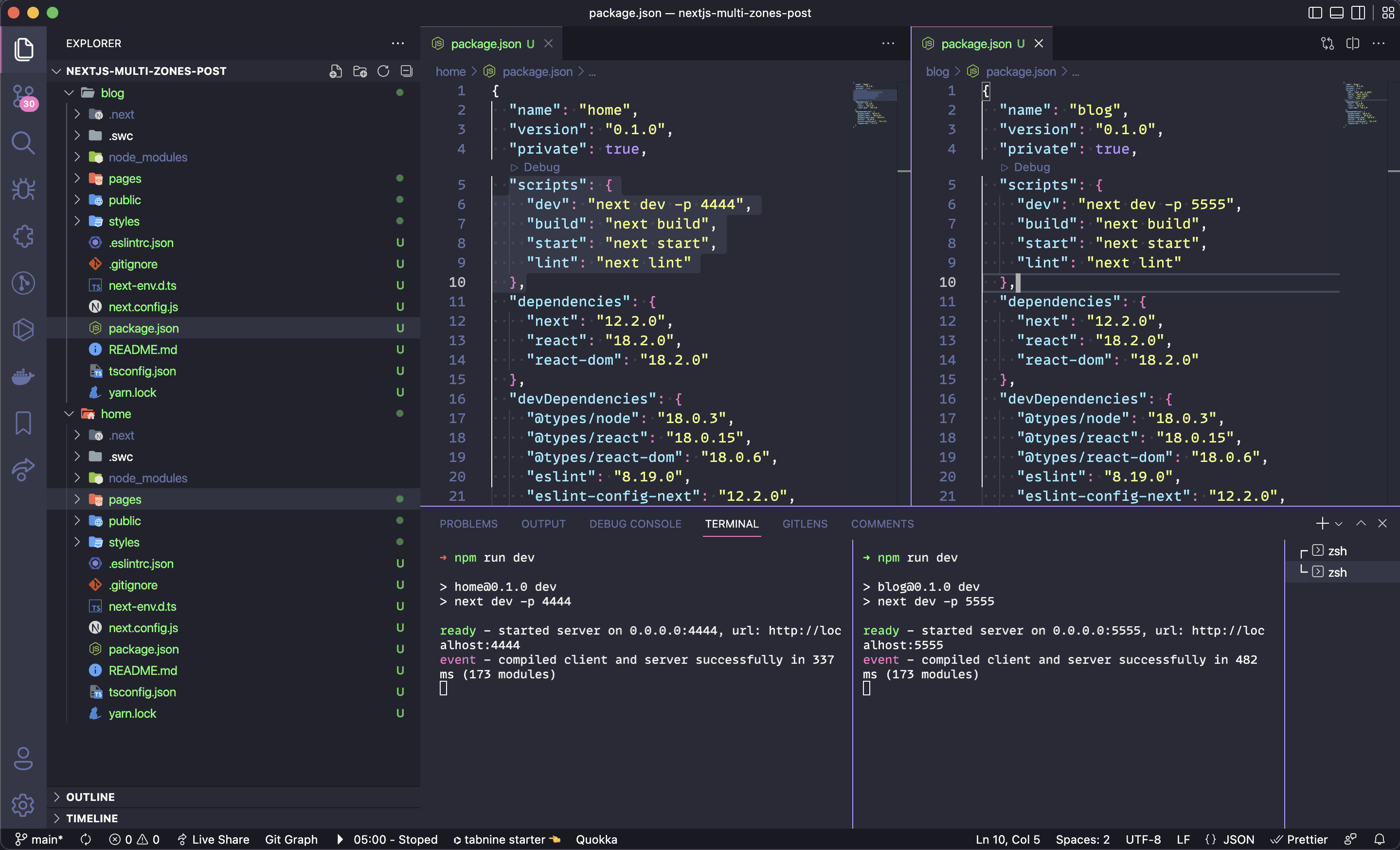
Task: Open Explorer views and more actions menu
Action: coord(398,43)
